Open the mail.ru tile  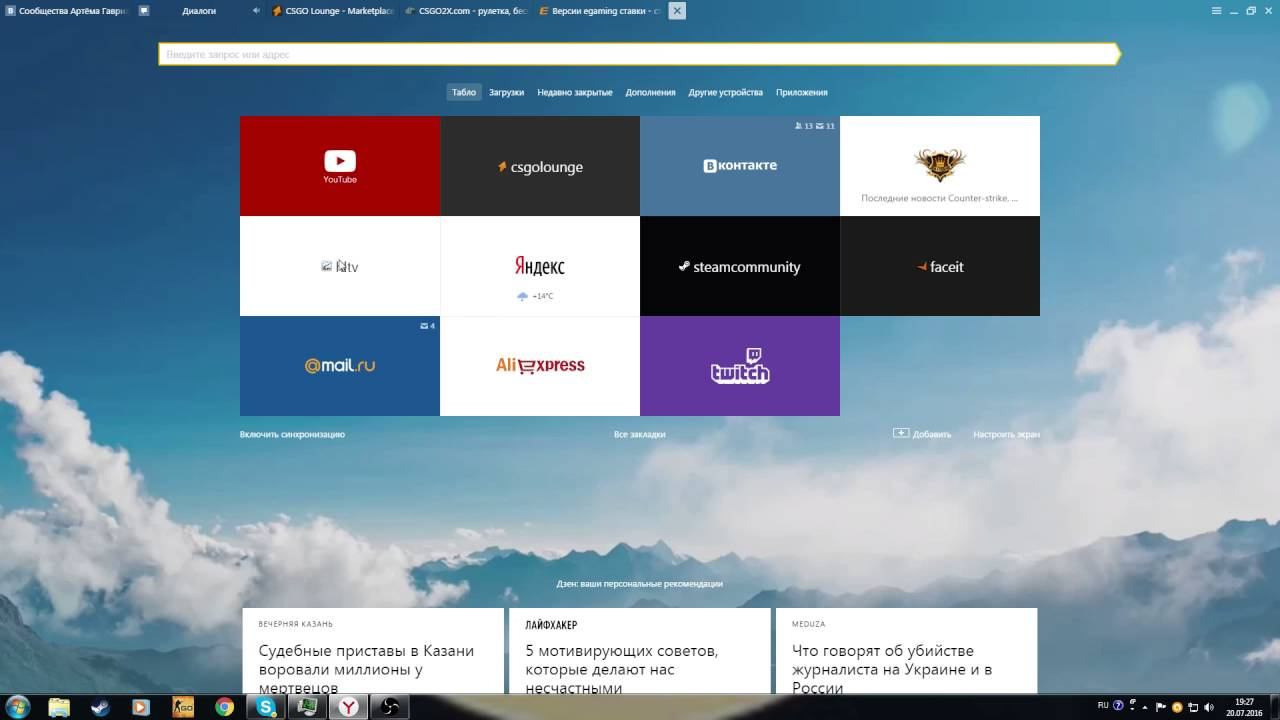pos(340,366)
